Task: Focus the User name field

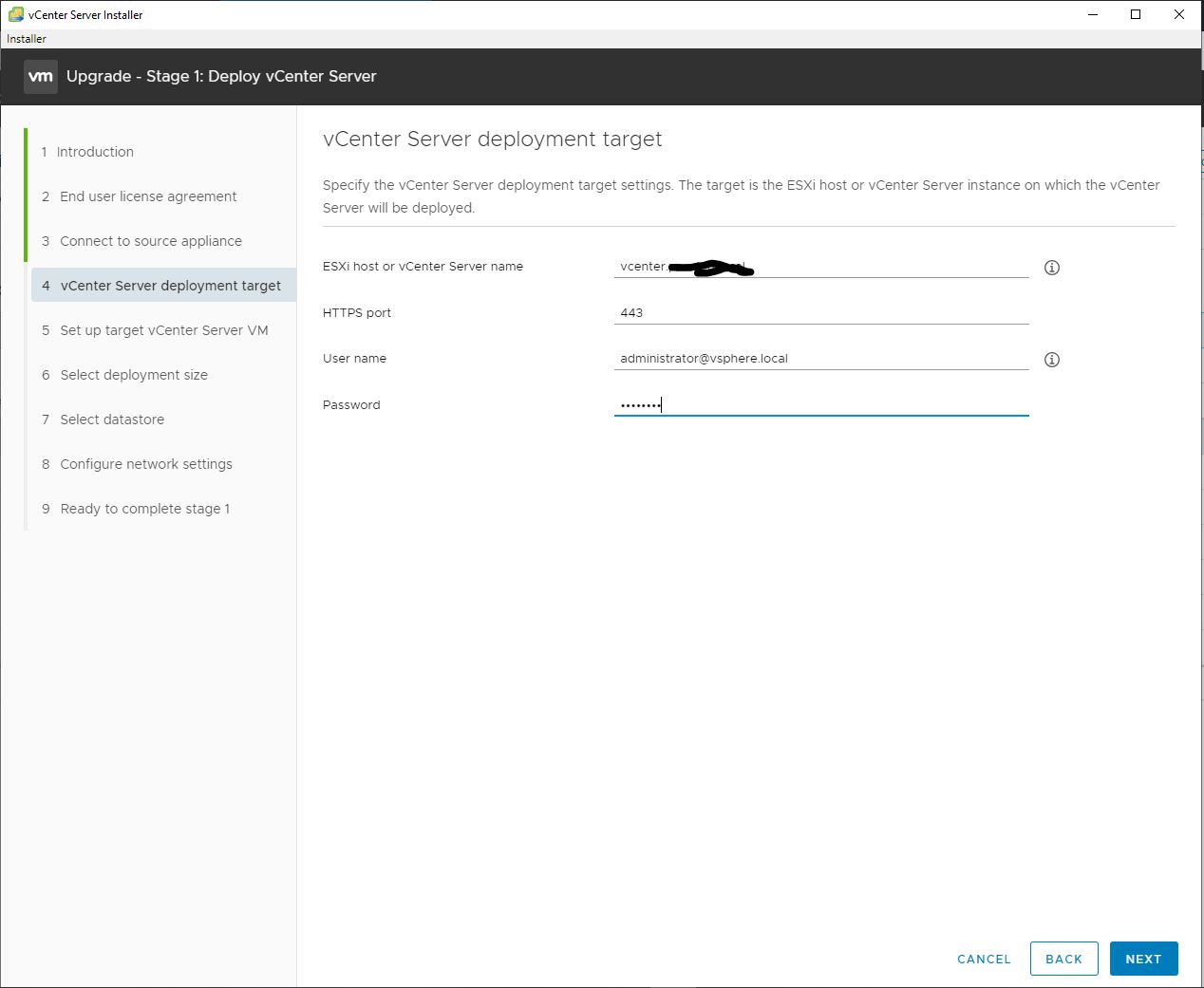Action: click(x=821, y=358)
